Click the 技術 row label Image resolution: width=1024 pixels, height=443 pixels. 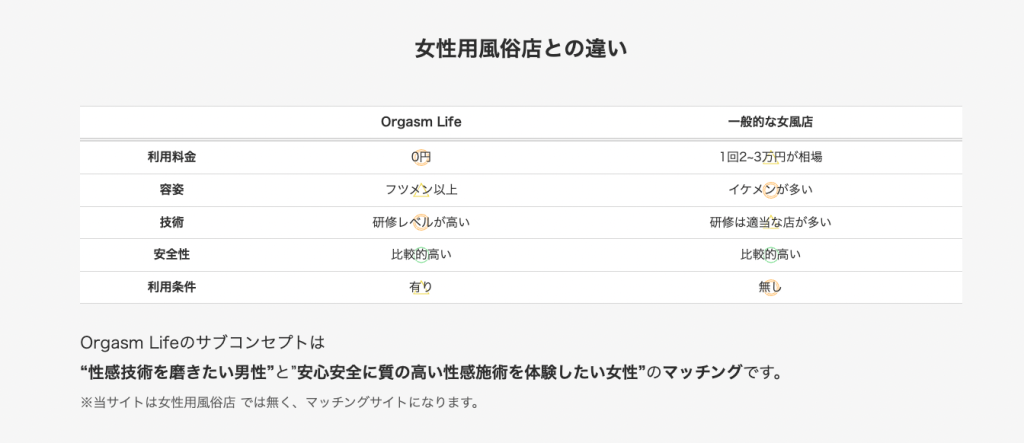[171, 222]
